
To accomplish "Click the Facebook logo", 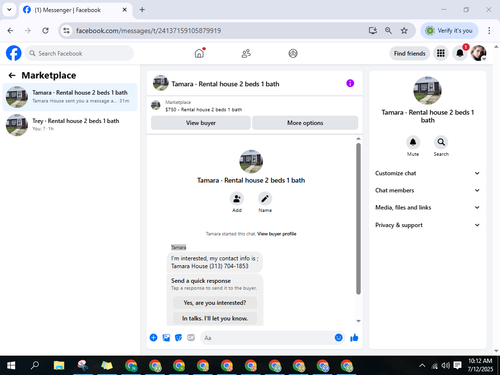I will pyautogui.click(x=14, y=53).
